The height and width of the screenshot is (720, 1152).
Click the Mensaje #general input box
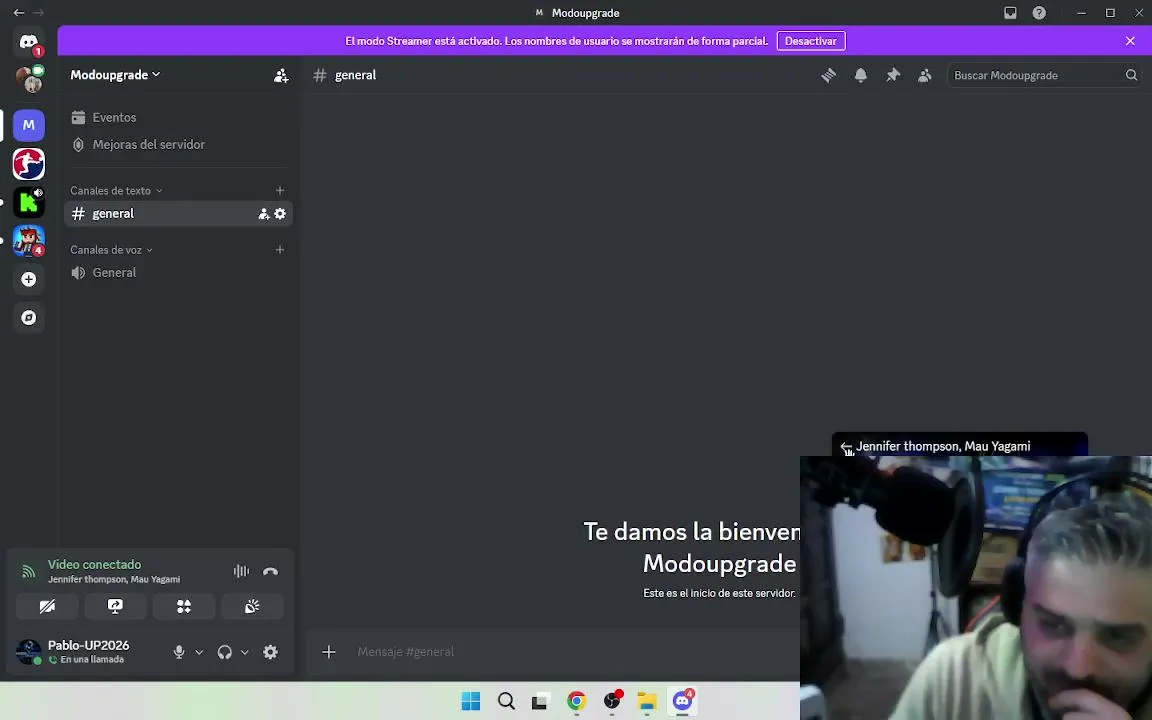[x=573, y=652]
